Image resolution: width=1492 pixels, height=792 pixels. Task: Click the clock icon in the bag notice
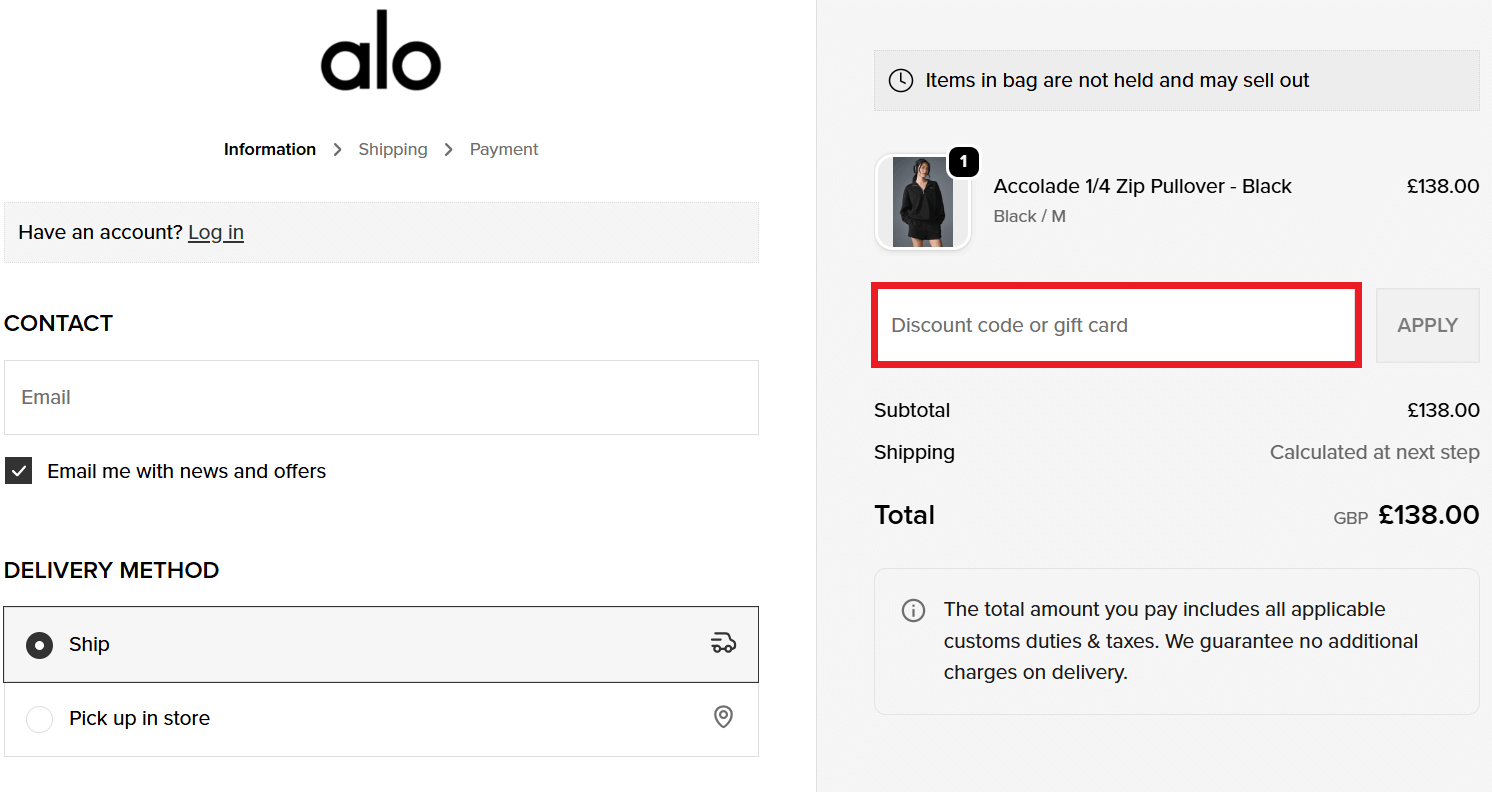click(900, 80)
